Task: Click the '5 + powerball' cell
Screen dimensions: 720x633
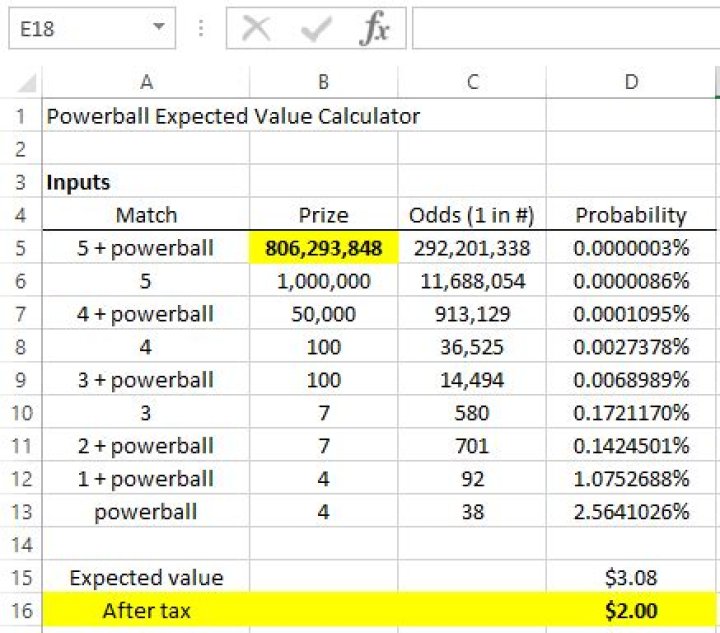Action: [146, 248]
